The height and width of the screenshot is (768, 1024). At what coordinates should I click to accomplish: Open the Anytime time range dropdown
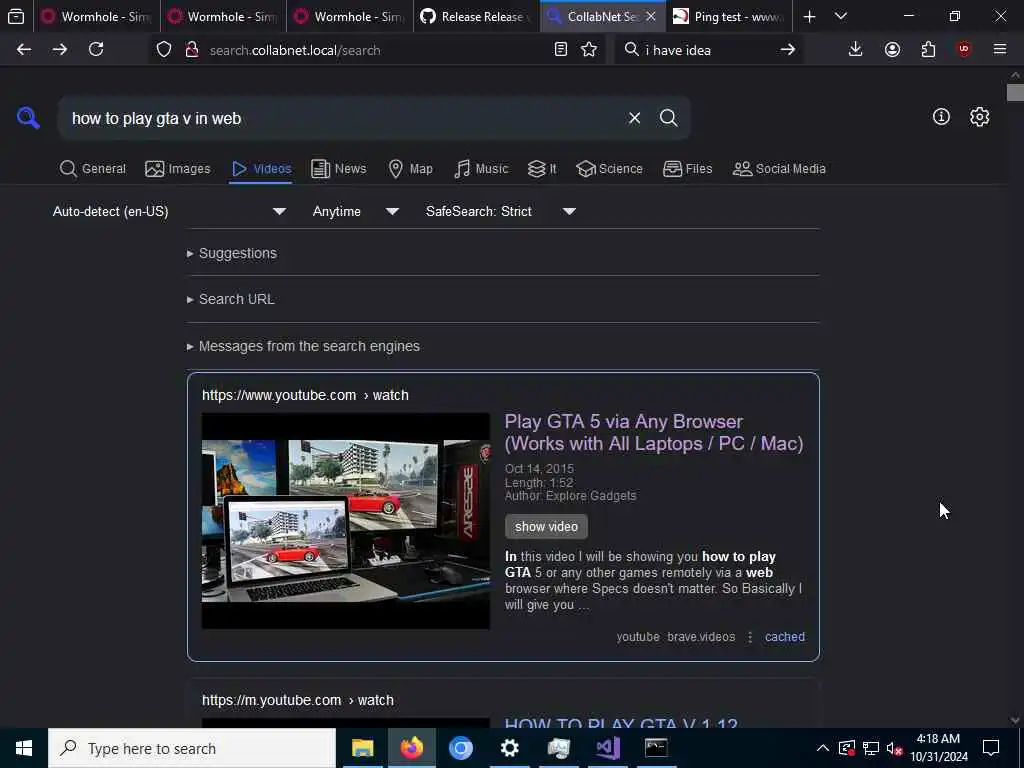(355, 212)
